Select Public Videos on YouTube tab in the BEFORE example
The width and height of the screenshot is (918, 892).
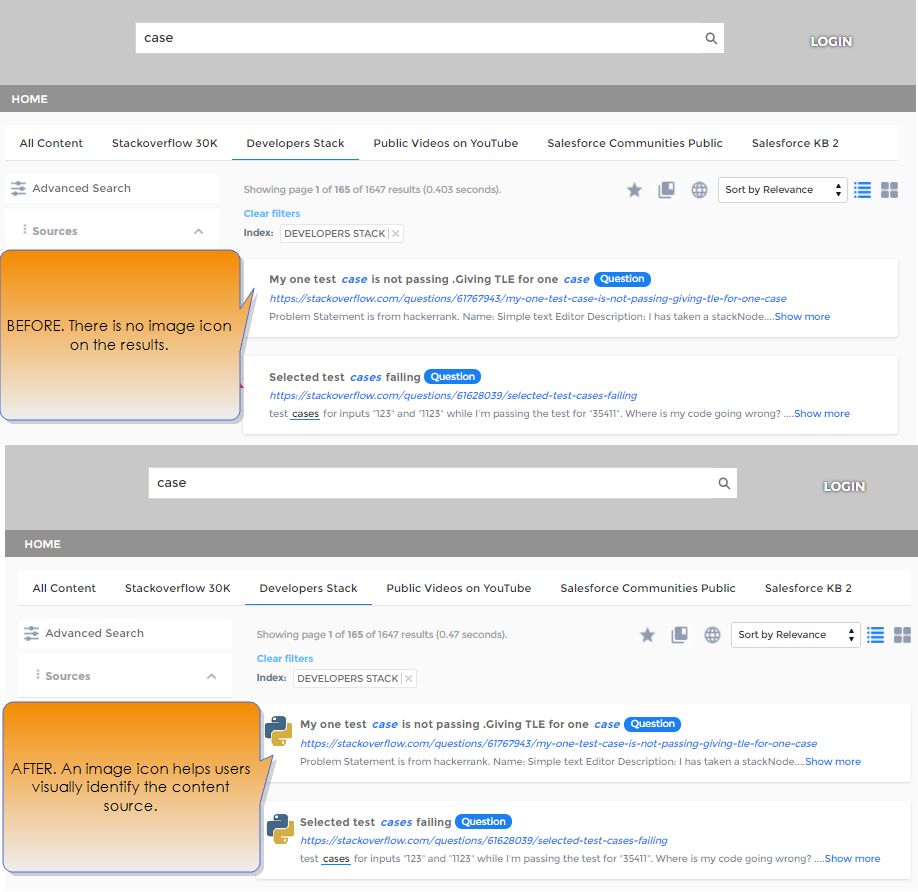pyautogui.click(x=446, y=143)
